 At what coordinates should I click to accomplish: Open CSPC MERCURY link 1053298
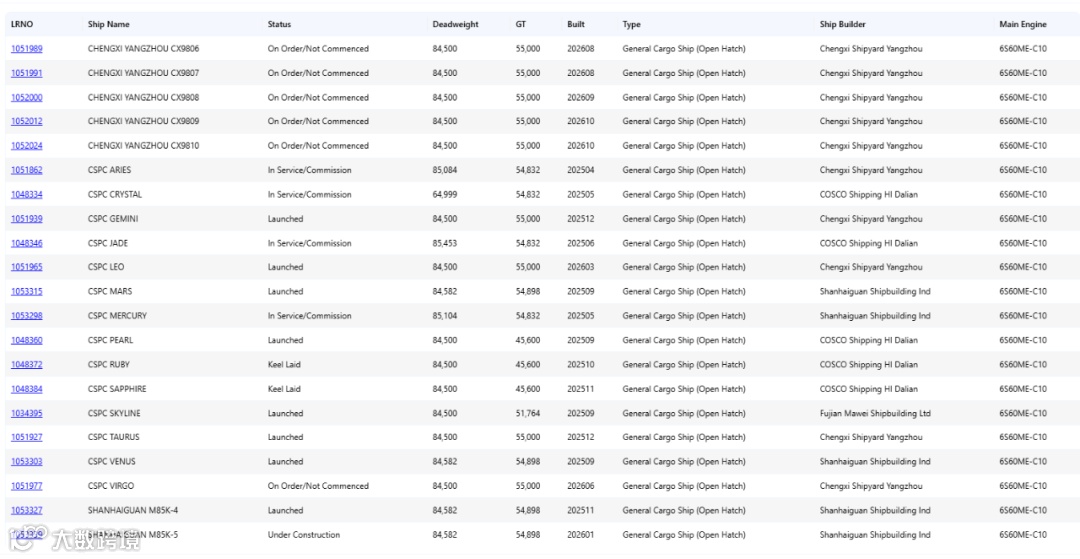tap(26, 316)
